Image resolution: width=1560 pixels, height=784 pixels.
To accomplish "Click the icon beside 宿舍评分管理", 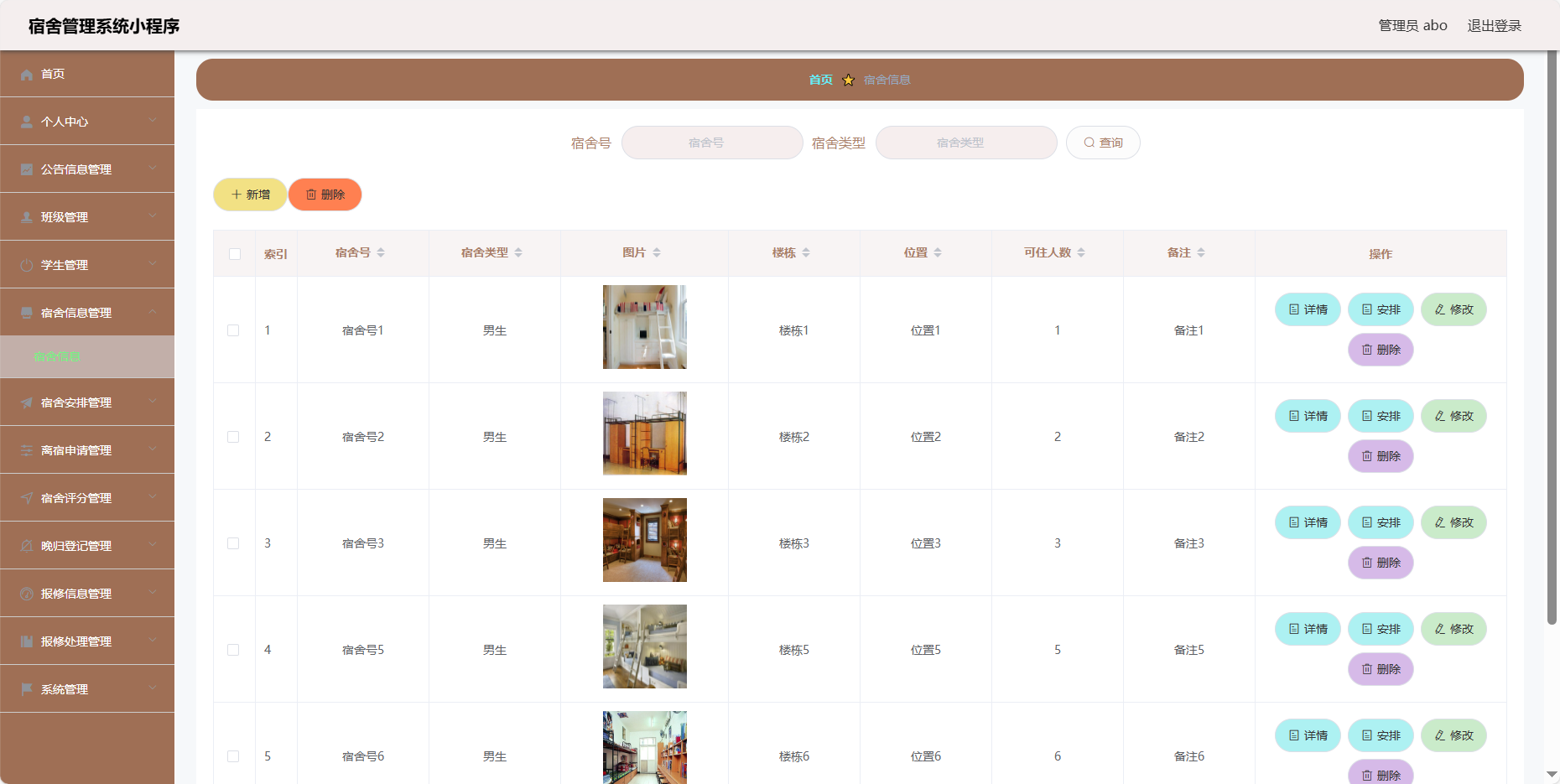I will [x=27, y=498].
